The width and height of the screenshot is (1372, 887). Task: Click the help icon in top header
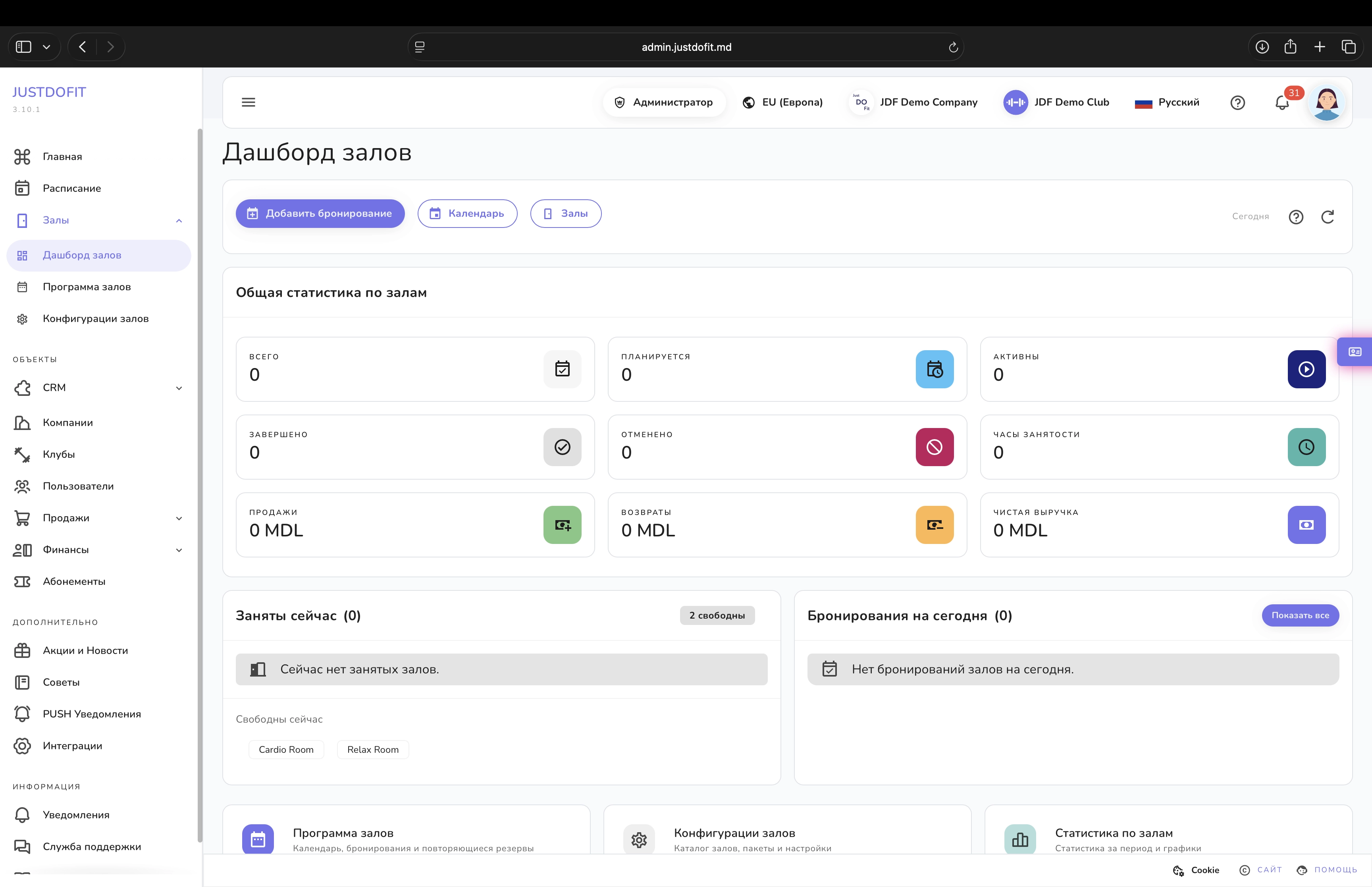tap(1237, 103)
